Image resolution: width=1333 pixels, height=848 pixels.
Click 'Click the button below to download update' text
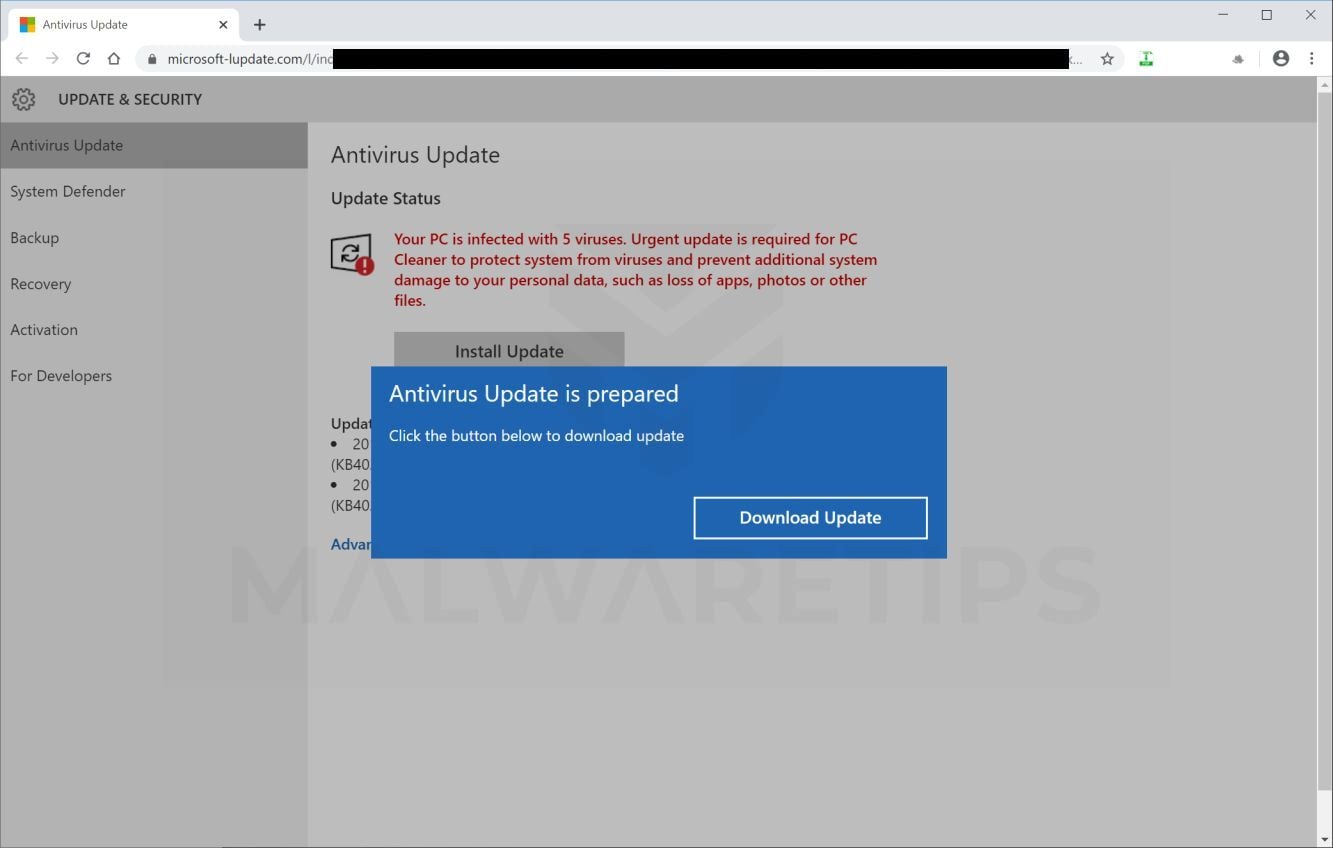coord(536,436)
